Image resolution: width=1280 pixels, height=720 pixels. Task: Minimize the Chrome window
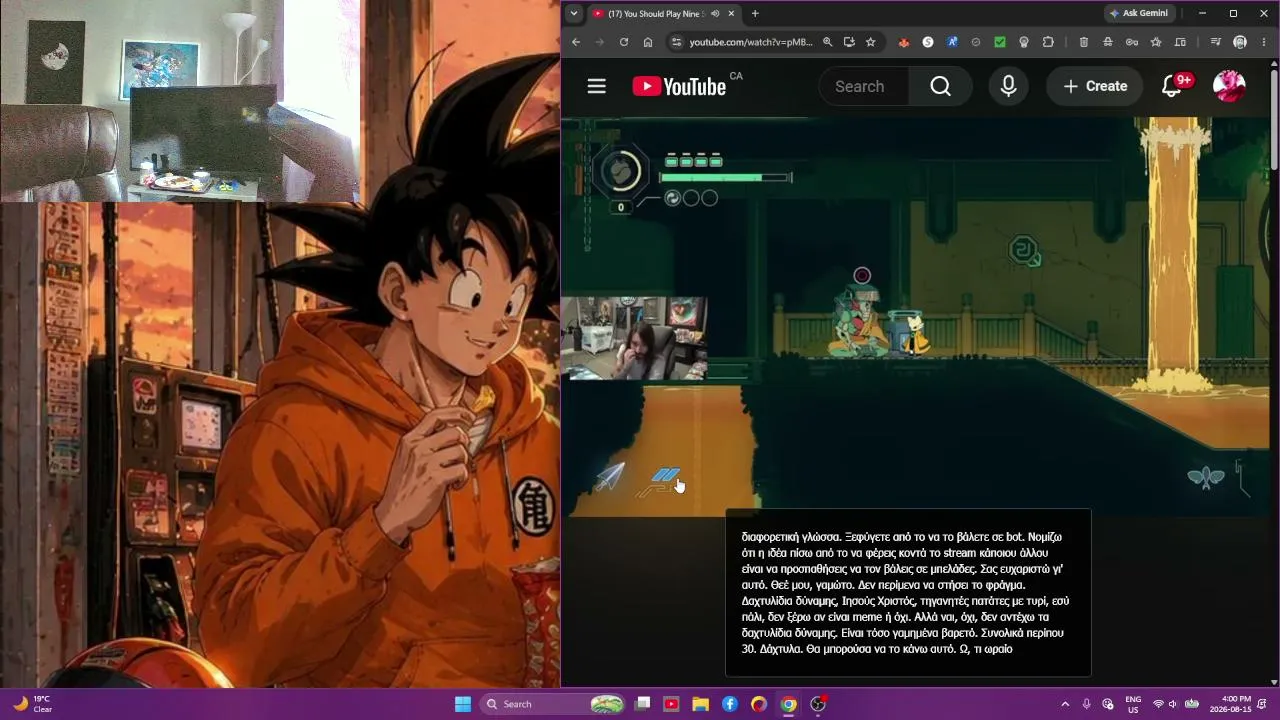[1202, 13]
